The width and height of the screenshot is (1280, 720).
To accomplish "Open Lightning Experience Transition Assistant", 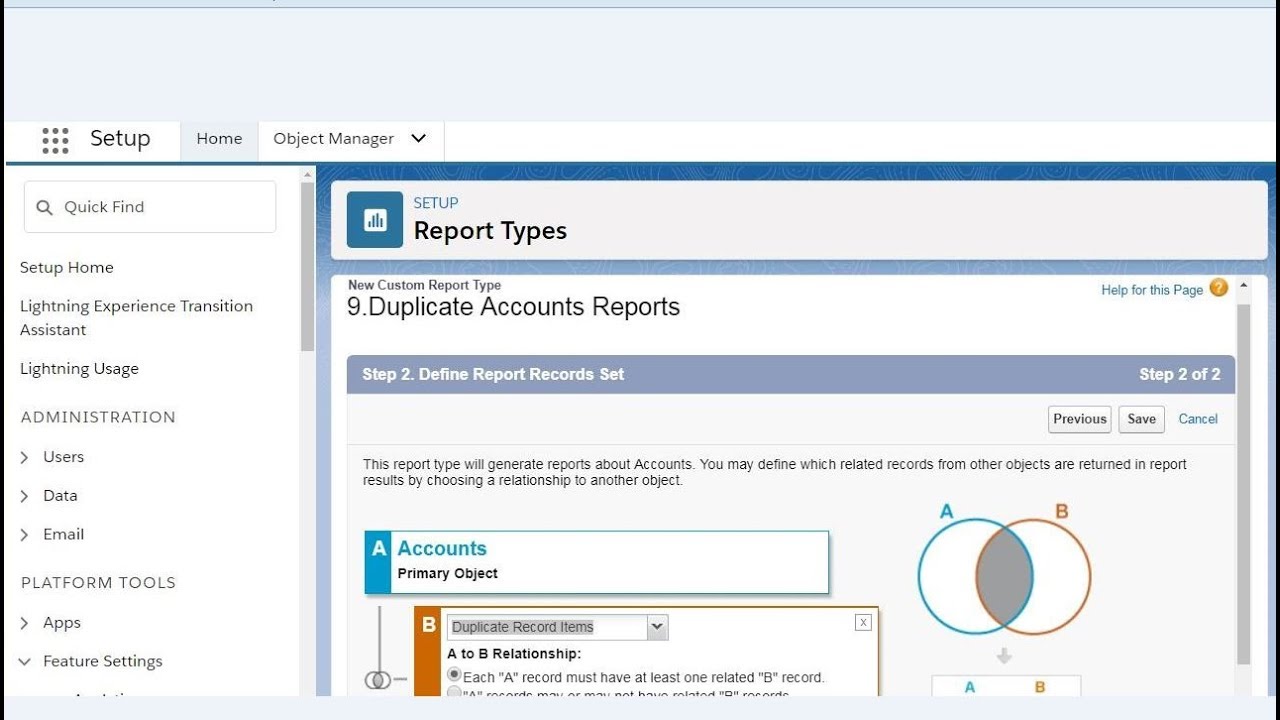I will [136, 318].
